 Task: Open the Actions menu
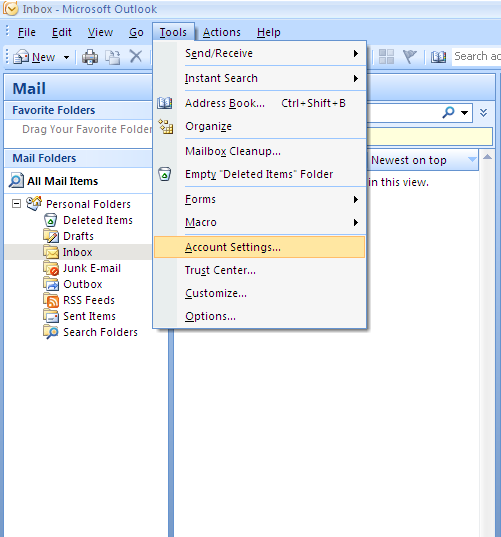pyautogui.click(x=222, y=32)
